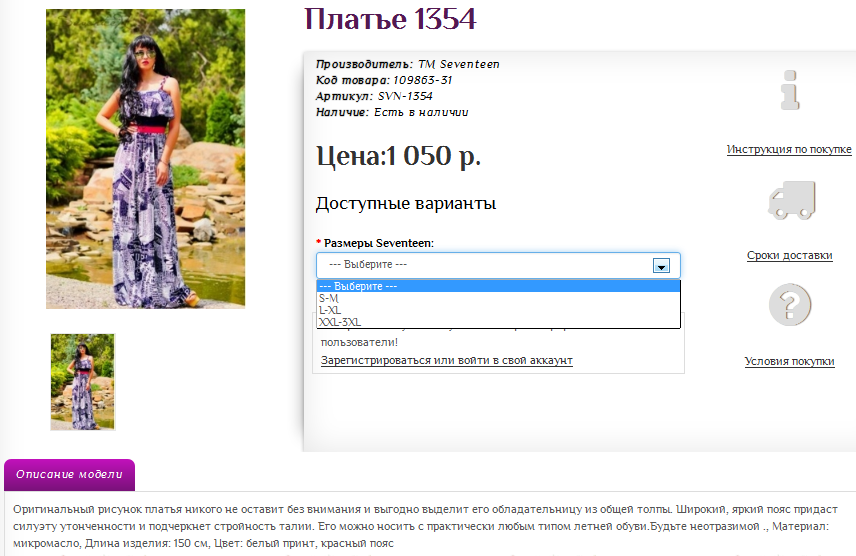Click the small dress thumbnail image

tap(83, 382)
